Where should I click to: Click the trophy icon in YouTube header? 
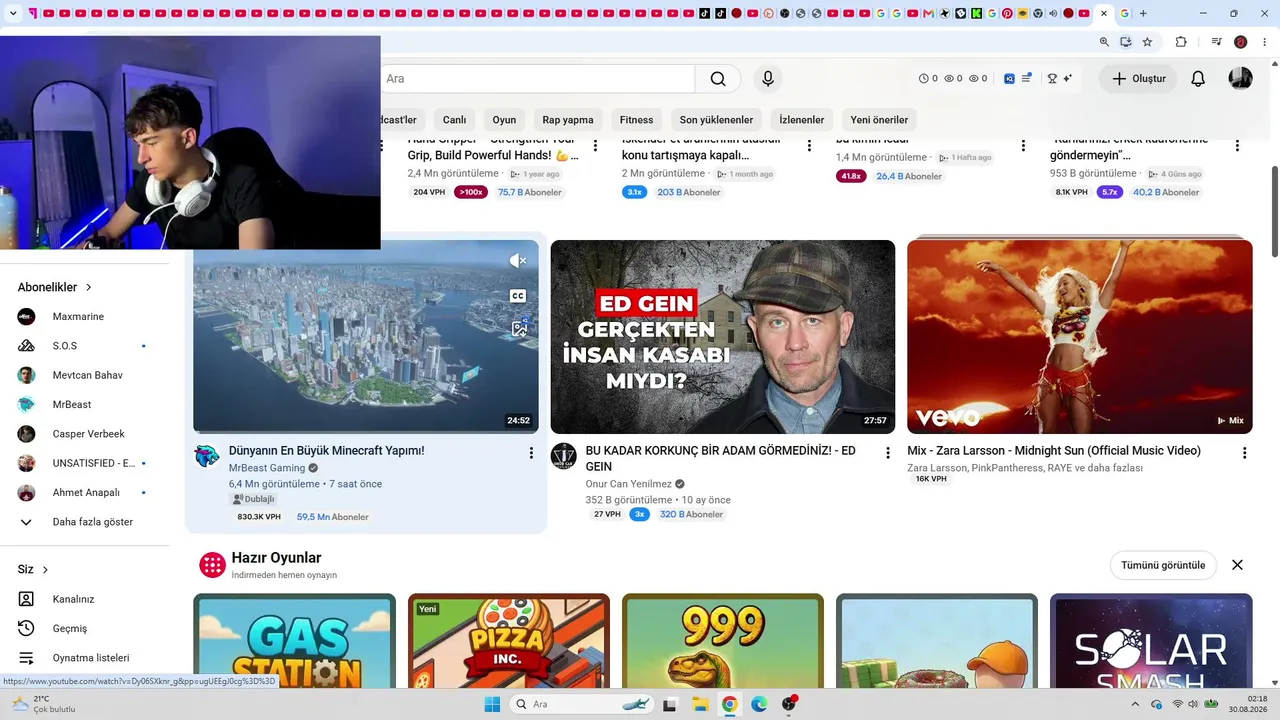(1052, 79)
